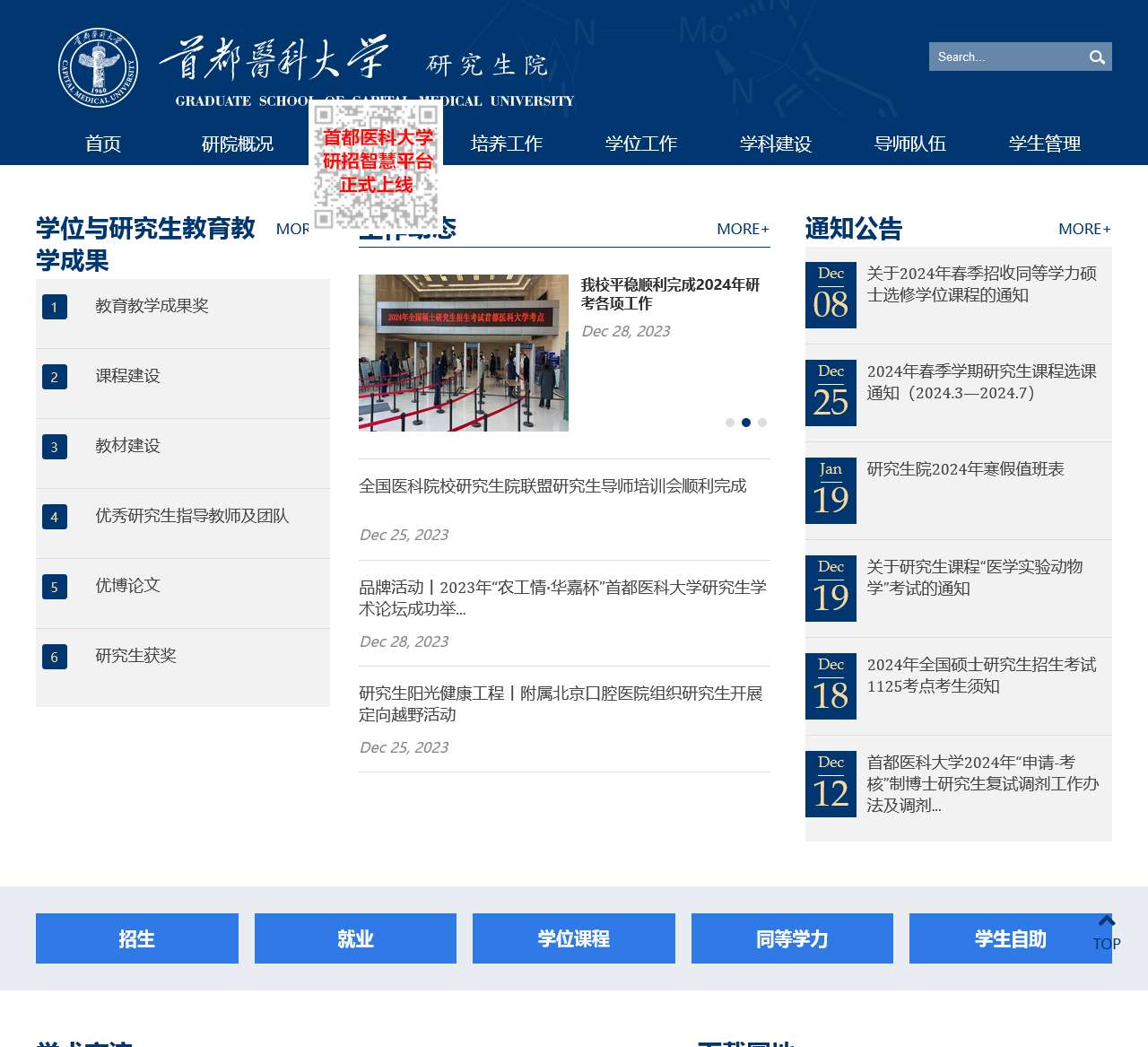This screenshot has height=1047, width=1148.
Task: Open 研院概况 in the navigation menu
Action: click(238, 144)
